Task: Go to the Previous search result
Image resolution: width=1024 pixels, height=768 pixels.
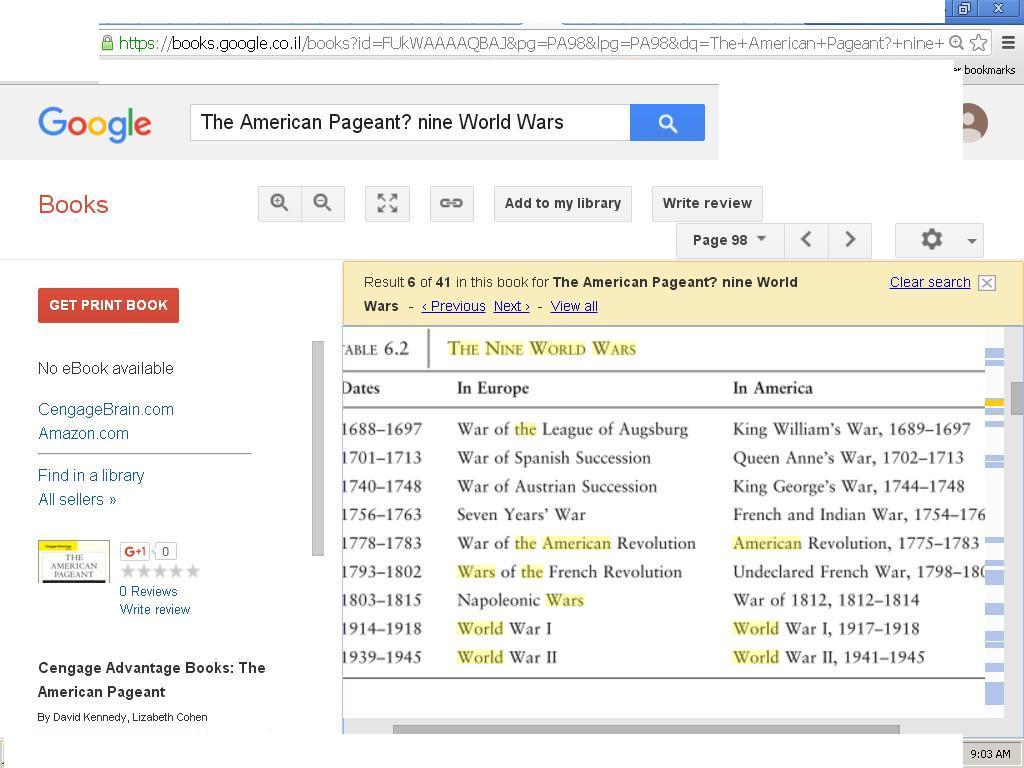Action: [x=453, y=306]
